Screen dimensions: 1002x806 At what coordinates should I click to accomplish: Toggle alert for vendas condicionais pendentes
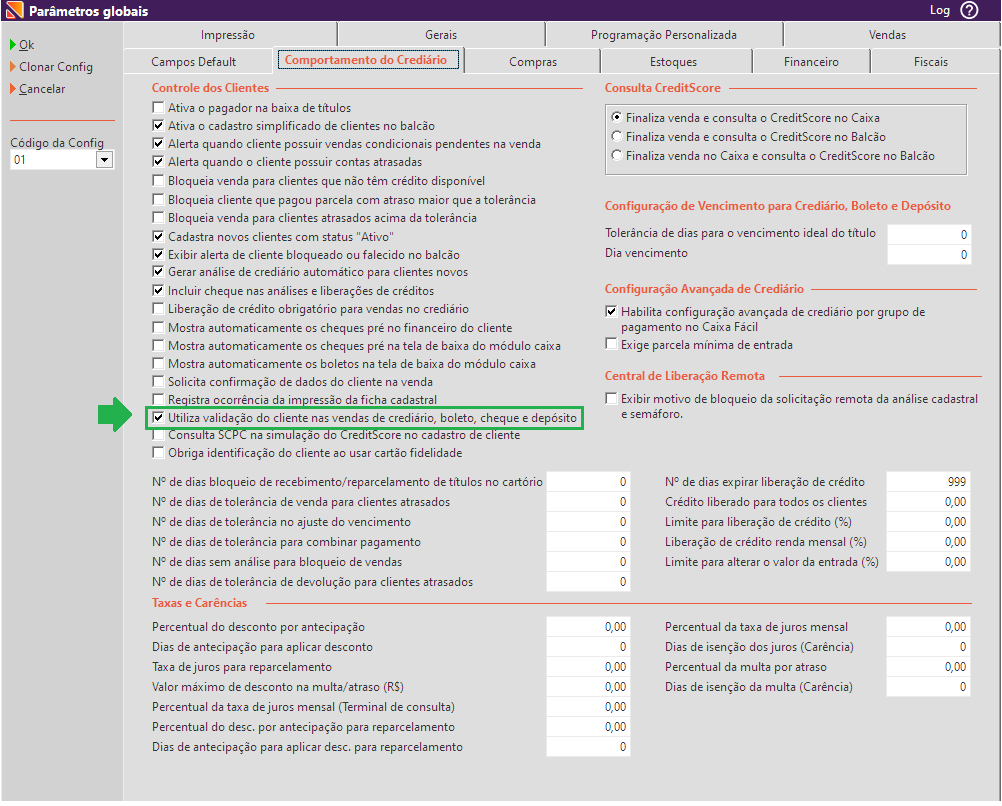point(158,143)
